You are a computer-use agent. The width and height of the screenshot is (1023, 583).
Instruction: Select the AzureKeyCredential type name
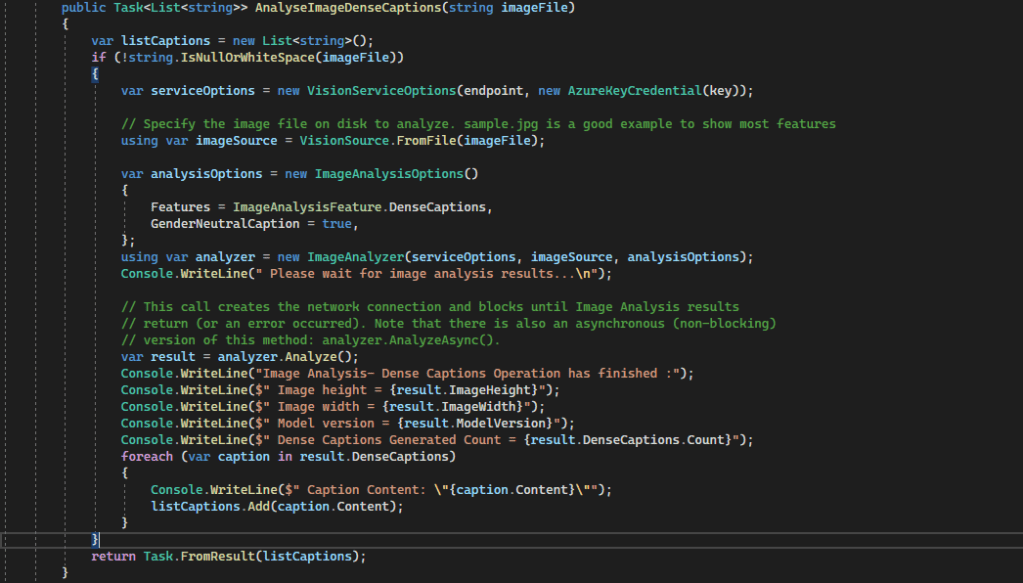click(x=633, y=90)
